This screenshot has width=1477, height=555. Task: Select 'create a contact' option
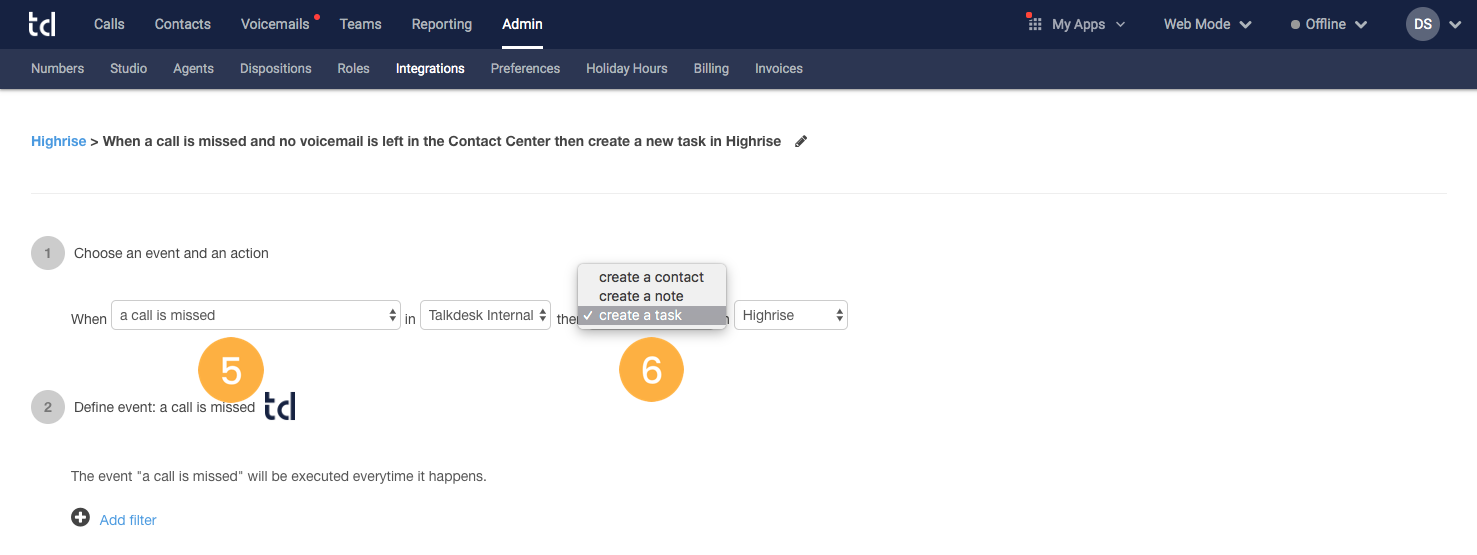point(651,277)
